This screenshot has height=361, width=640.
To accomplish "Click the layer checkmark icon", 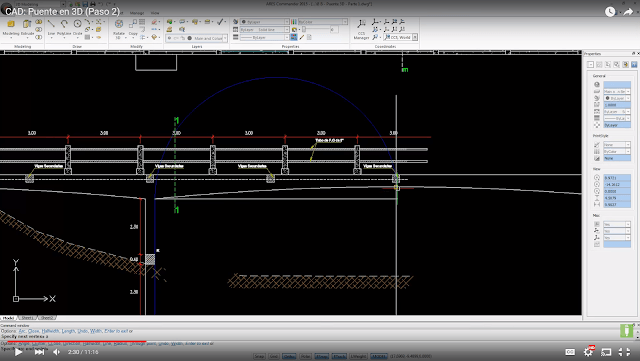I will (220, 22).
